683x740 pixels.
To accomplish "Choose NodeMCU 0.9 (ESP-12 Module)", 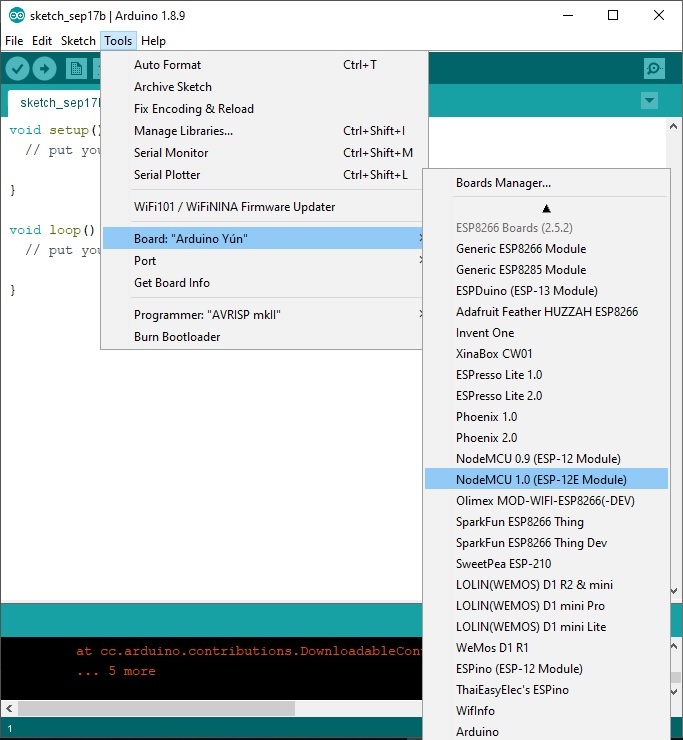I will (546, 459).
